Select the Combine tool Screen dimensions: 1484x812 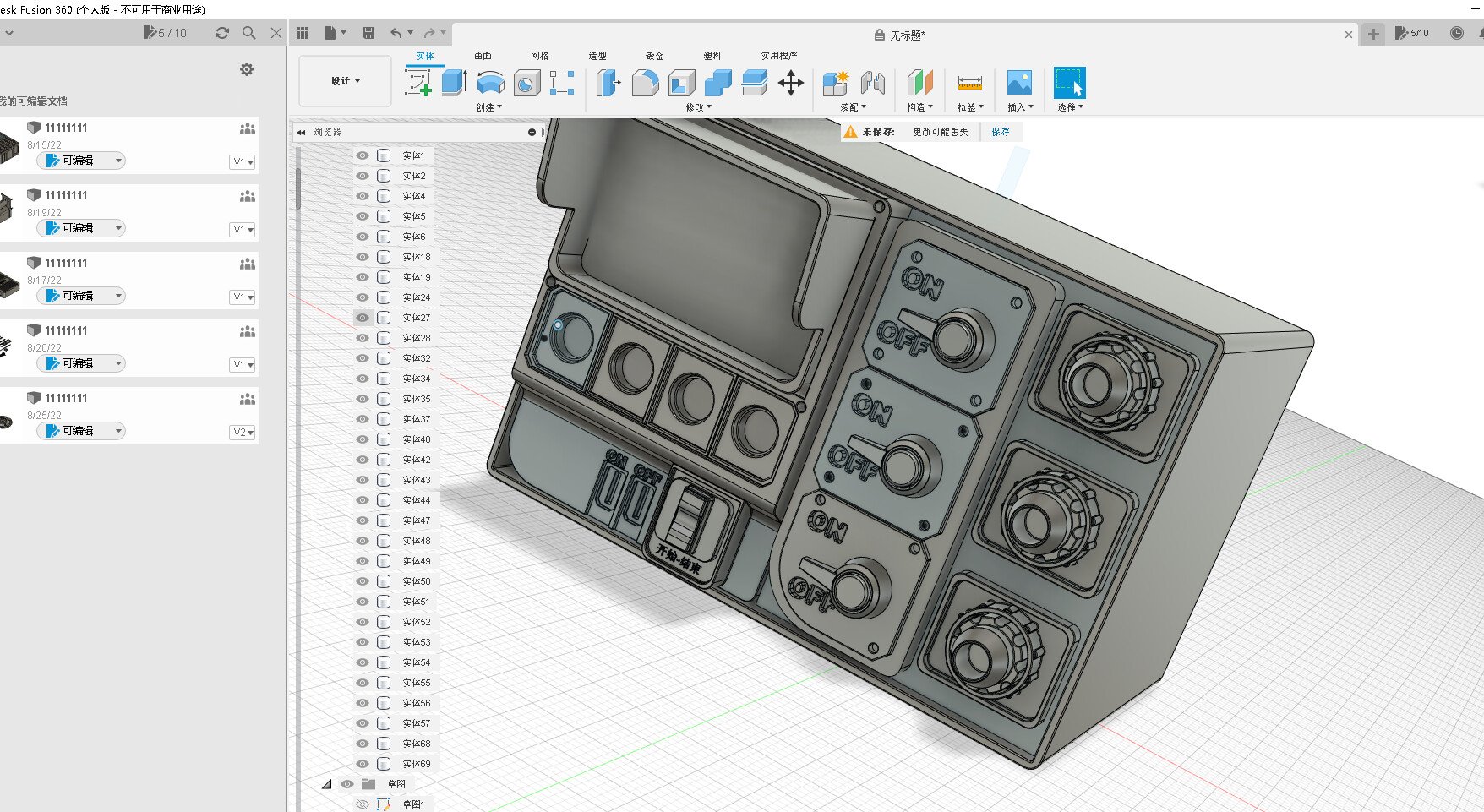point(717,83)
